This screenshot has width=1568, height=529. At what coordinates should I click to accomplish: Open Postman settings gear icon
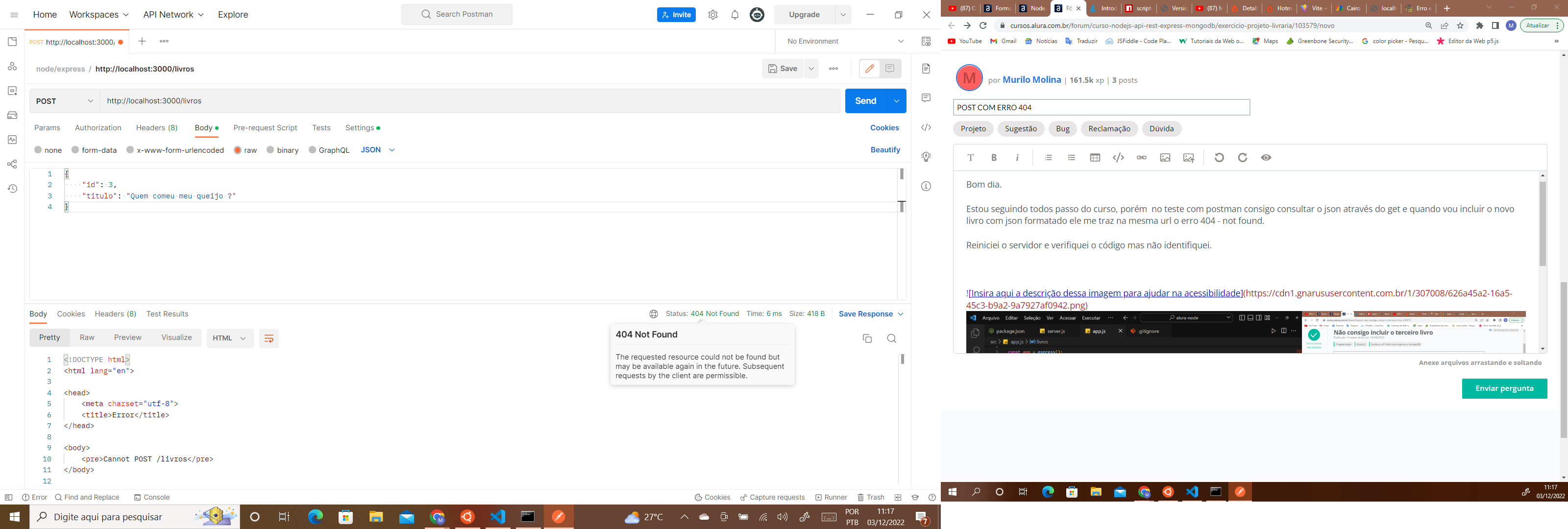713,15
